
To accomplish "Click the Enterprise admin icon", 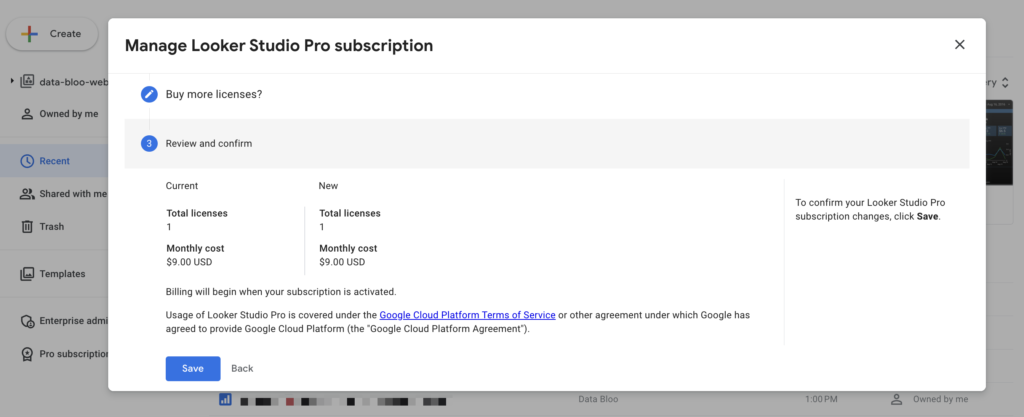I will tap(27, 320).
